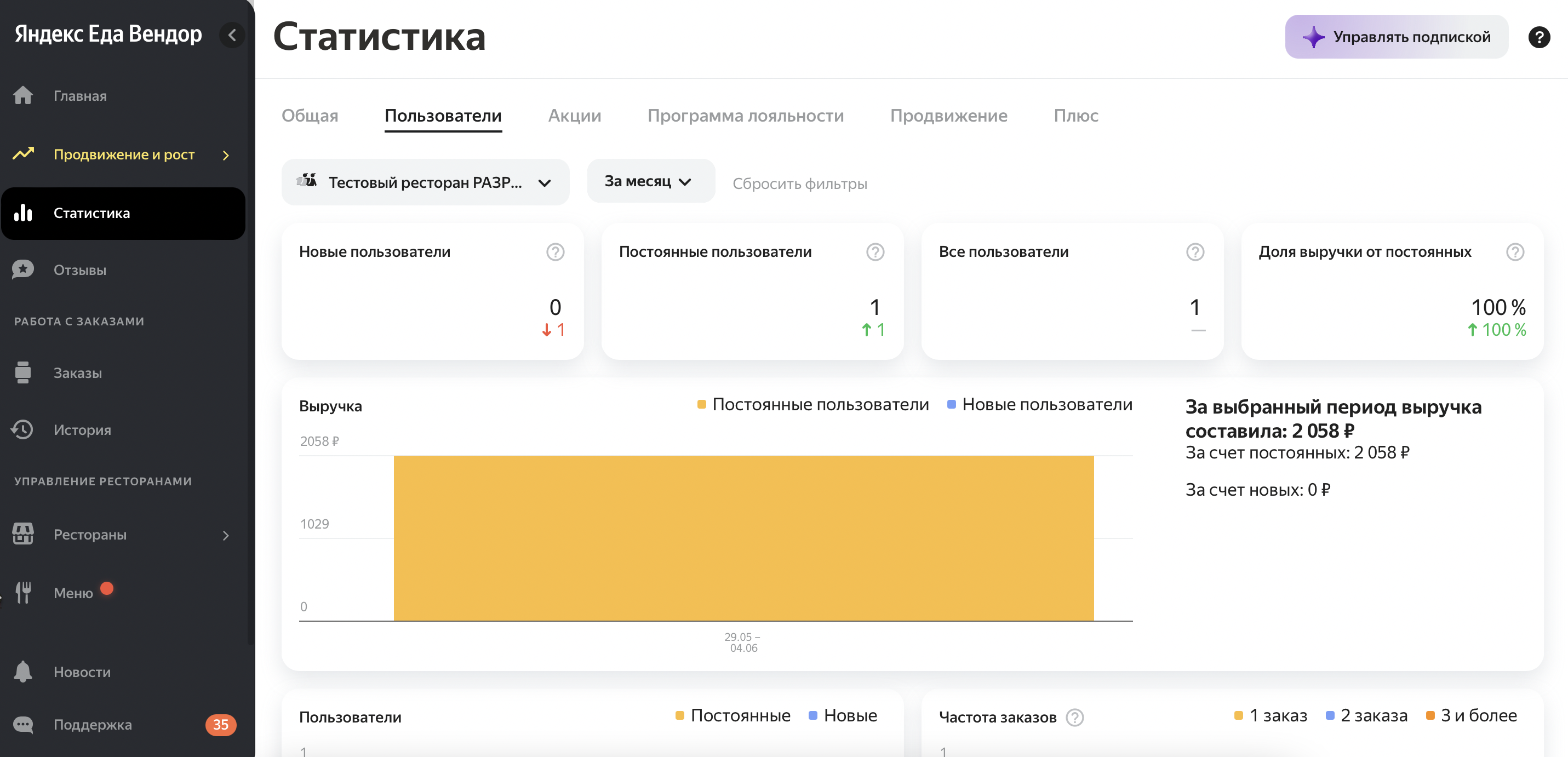Screen dimensions: 1568x757
Task: Show the hint for Все пользователи card
Action: tap(1194, 252)
